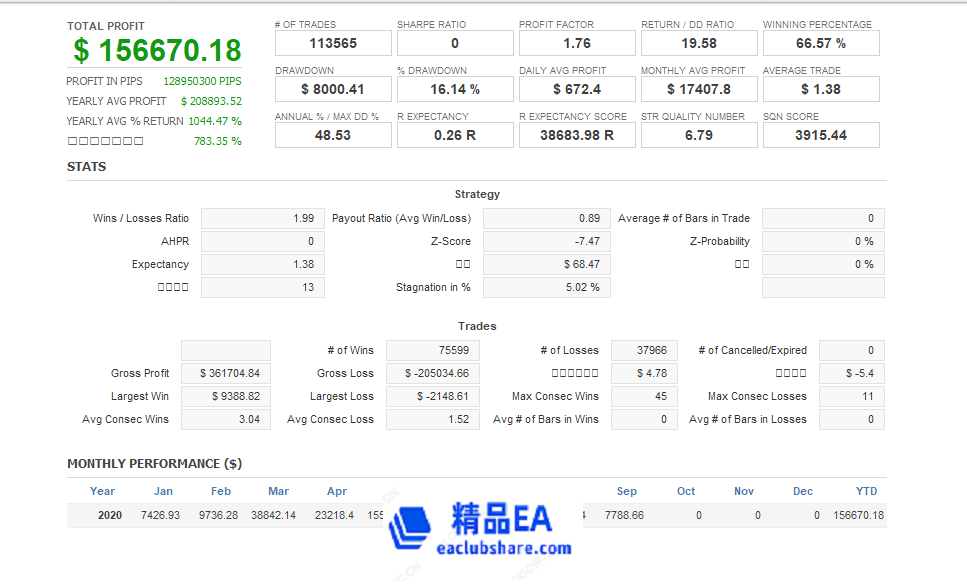This screenshot has height=586, width=967.
Task: Click the Max Consec Wins value 45
Action: [x=644, y=396]
